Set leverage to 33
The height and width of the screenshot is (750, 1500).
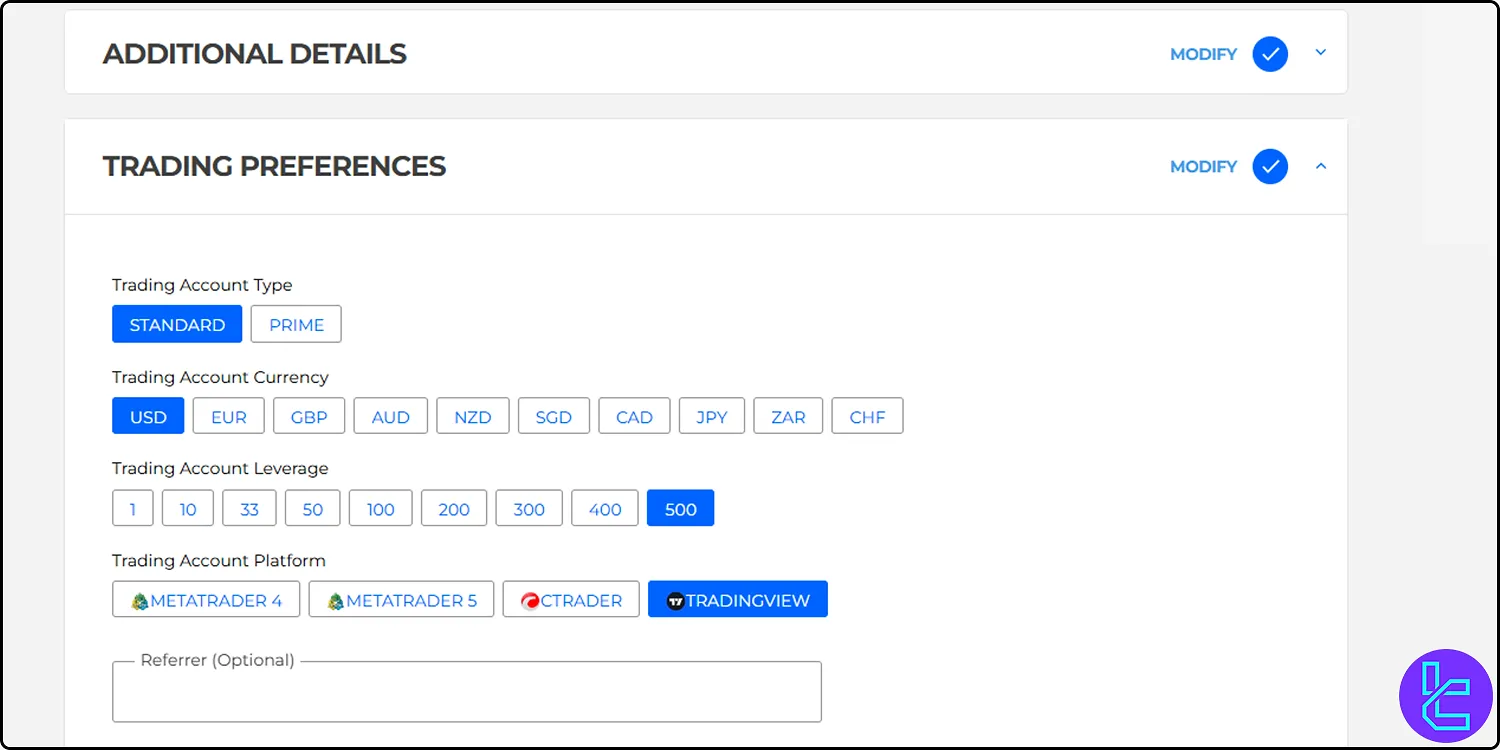click(x=249, y=508)
